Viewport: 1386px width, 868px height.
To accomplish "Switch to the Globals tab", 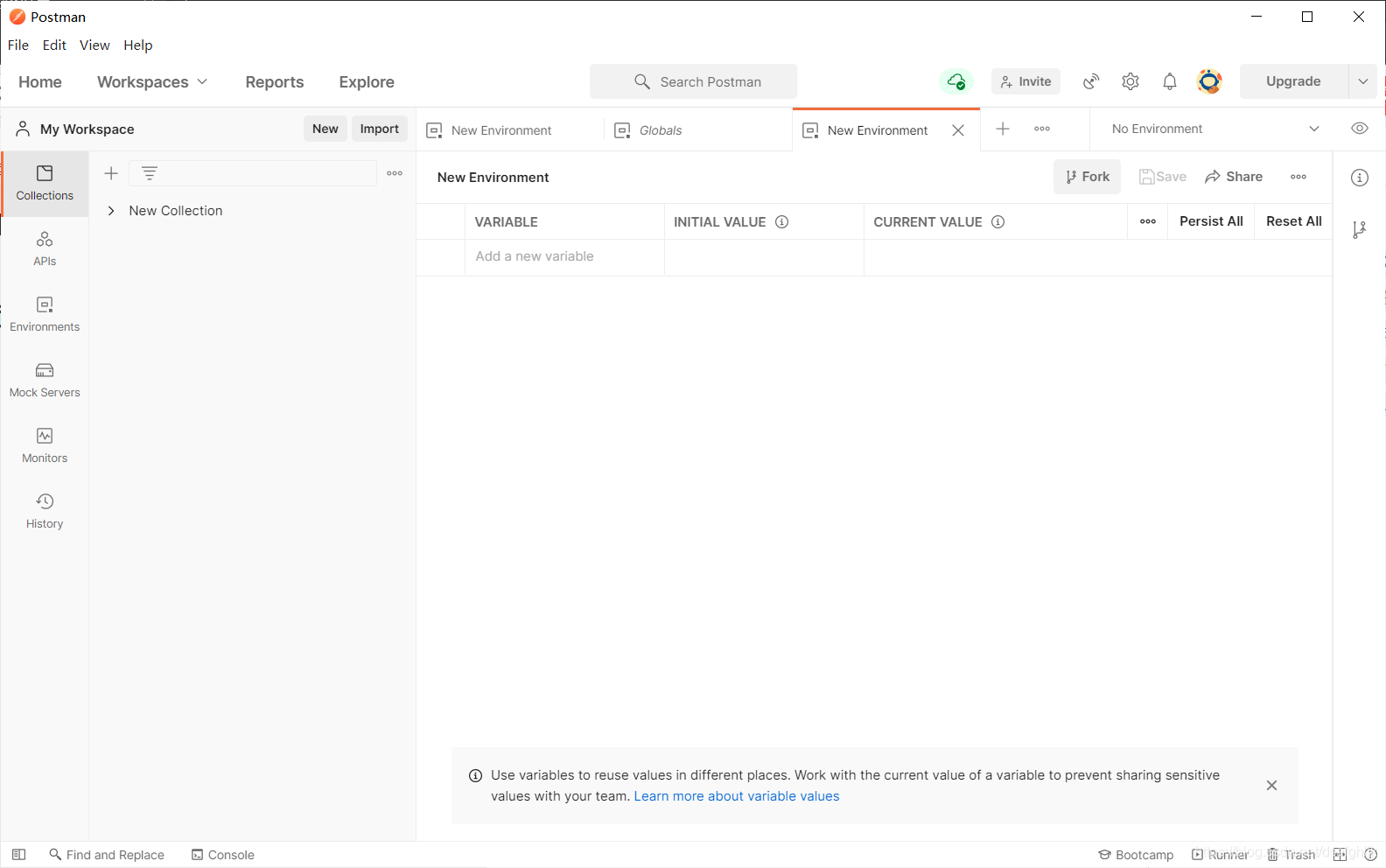I will [698, 130].
